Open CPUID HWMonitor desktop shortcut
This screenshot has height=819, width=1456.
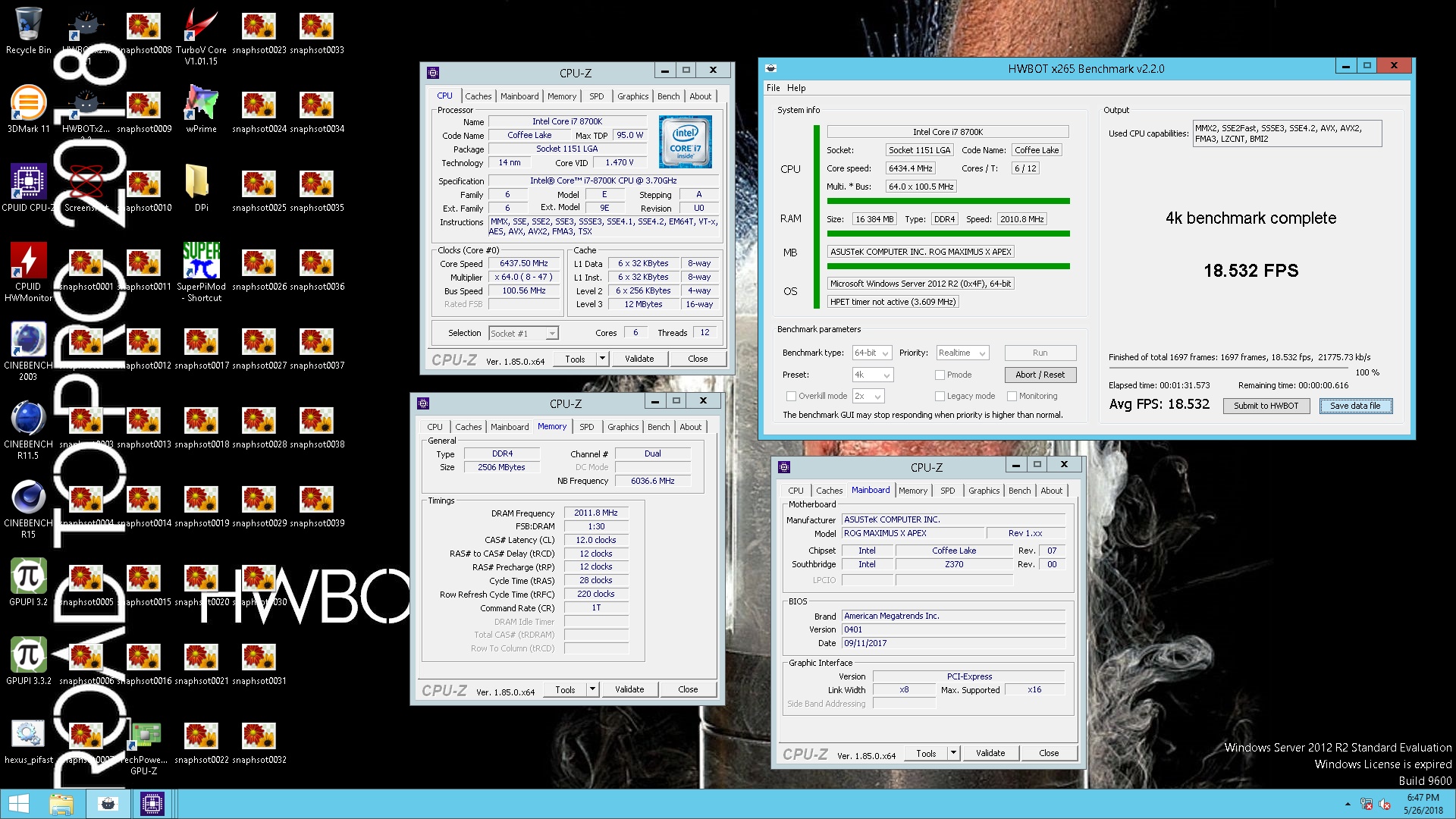[x=28, y=271]
